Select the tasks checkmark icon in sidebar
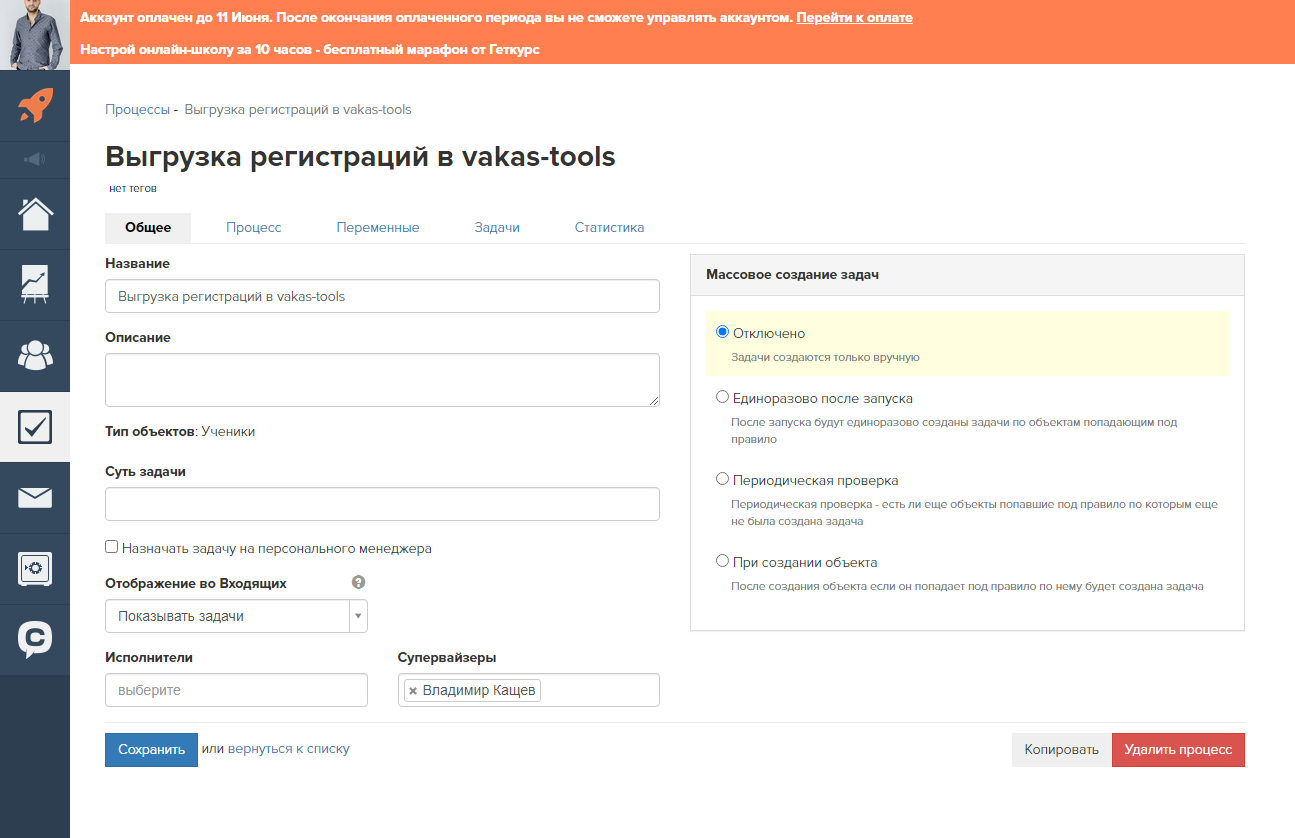Screen dimensions: 1295x838 (x=35, y=426)
